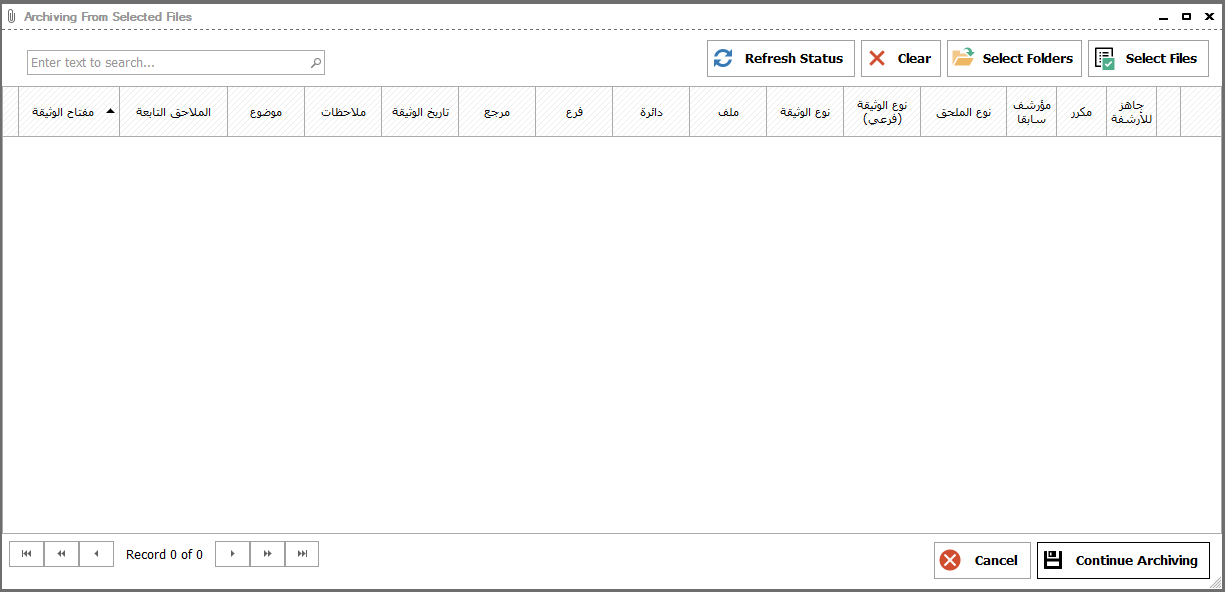
Task: Click the جاهز للأرشفة column header
Action: [1132, 111]
